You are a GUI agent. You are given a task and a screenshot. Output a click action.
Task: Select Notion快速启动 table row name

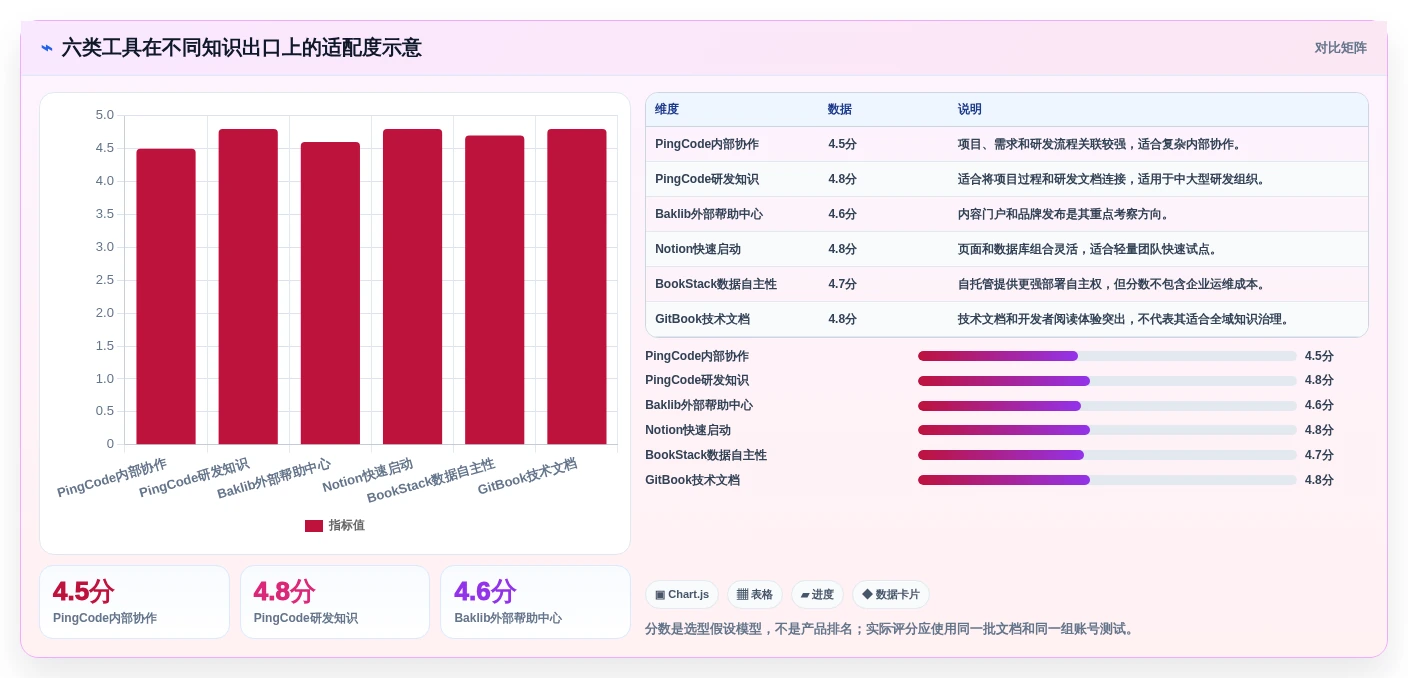pos(698,249)
